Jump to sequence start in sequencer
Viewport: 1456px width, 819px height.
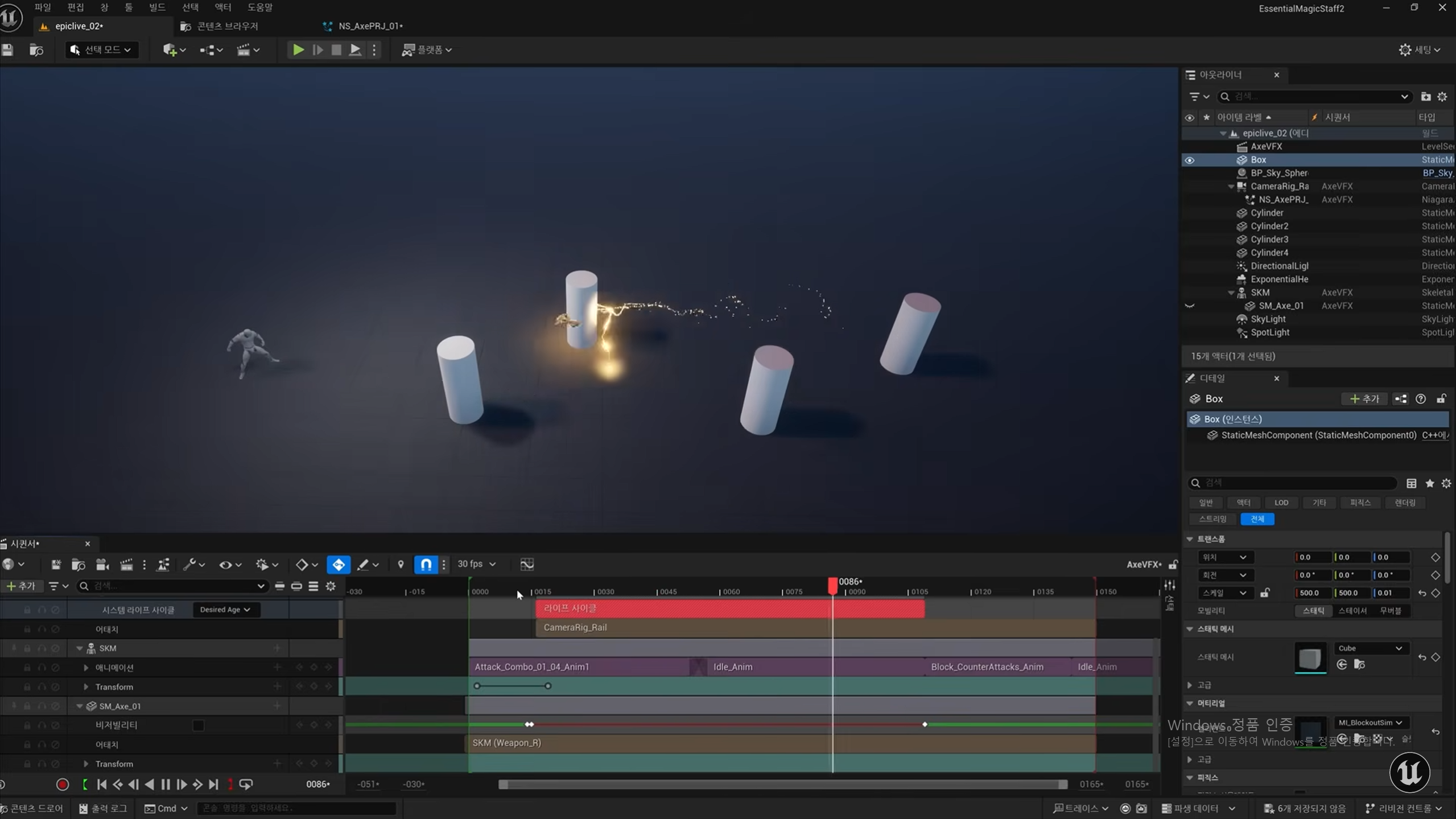tap(102, 784)
